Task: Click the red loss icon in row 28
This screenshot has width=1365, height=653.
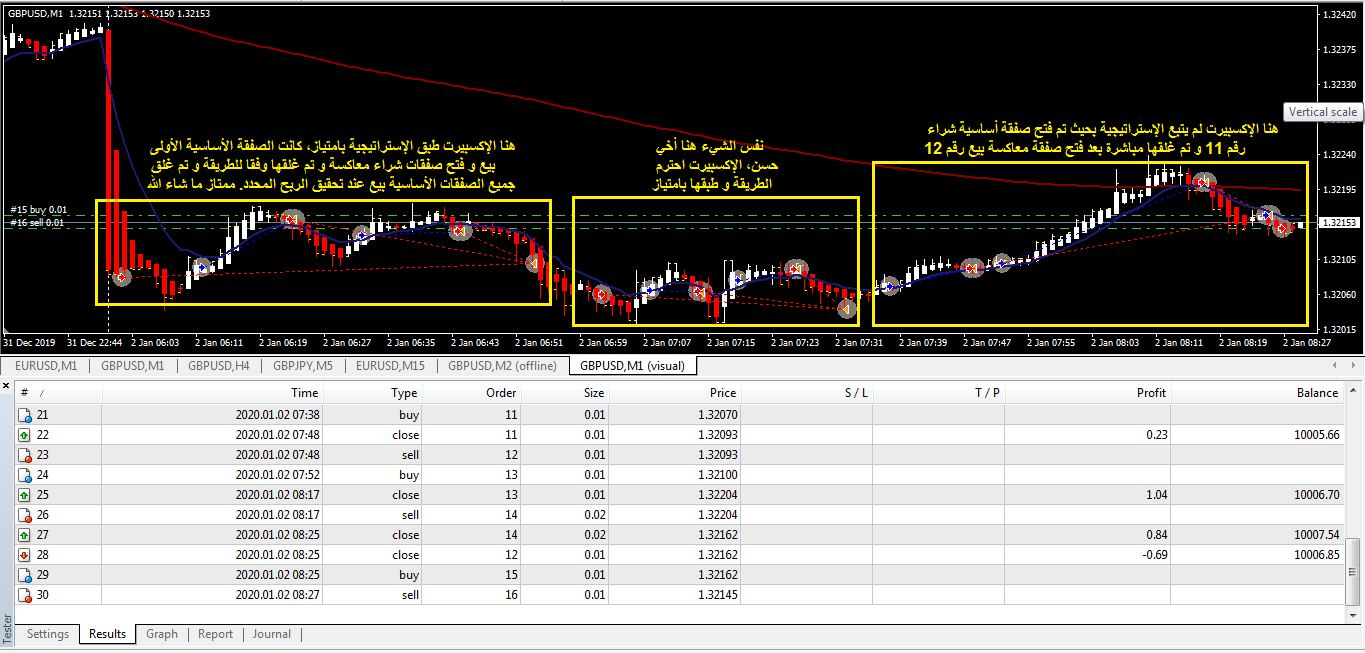Action: click(26, 555)
